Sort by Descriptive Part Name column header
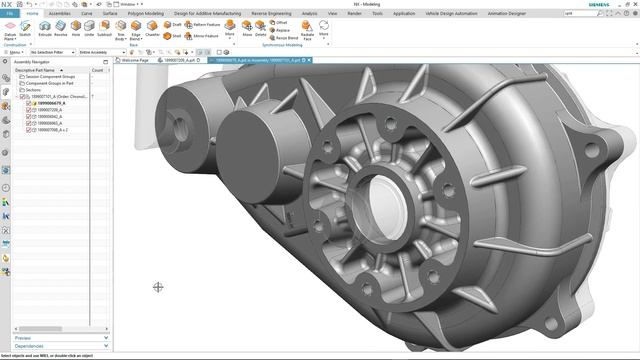640x360 pixels. pos(51,70)
